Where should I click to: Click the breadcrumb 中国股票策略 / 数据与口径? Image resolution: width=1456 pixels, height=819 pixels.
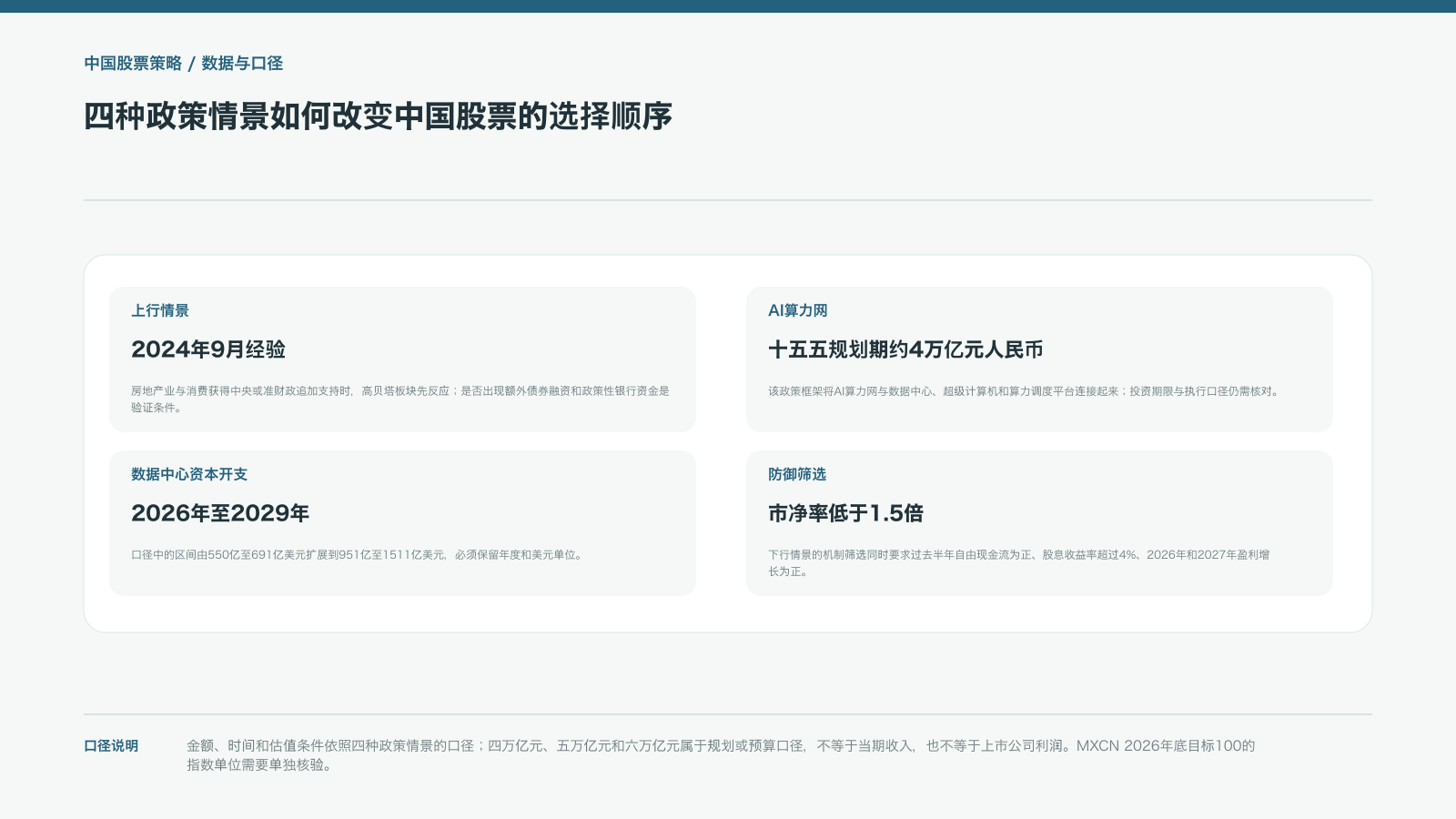(184, 63)
